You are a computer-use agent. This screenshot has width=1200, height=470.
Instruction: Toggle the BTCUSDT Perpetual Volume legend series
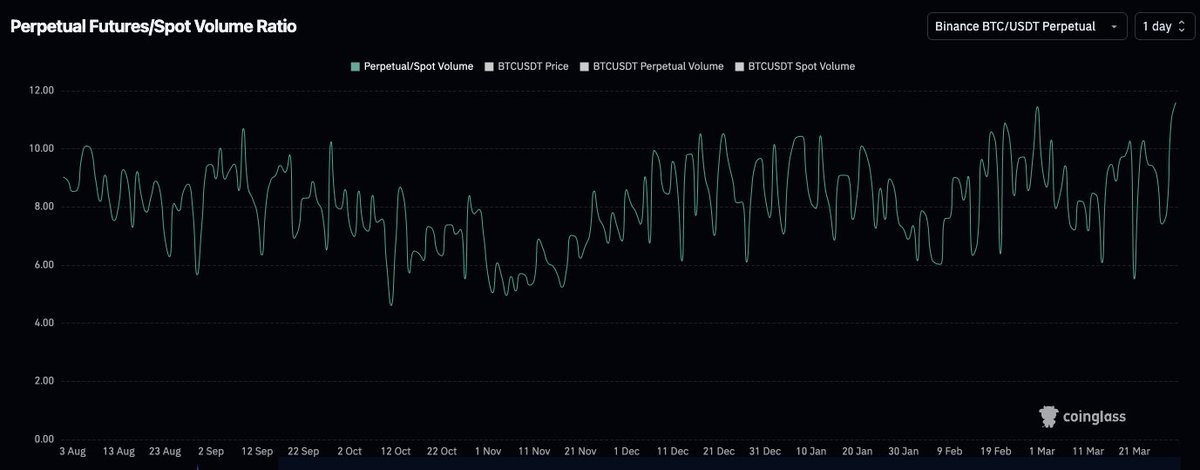coord(651,66)
